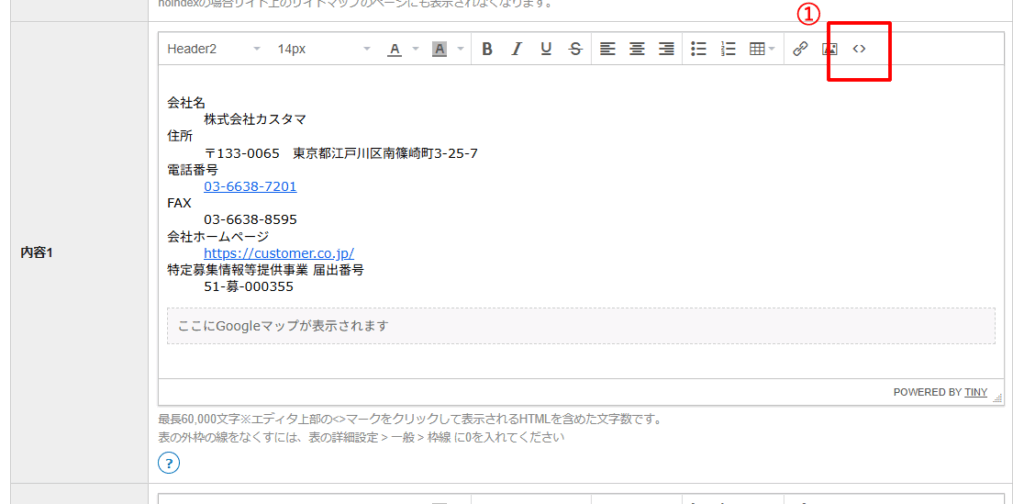Image resolution: width=1024 pixels, height=504 pixels.
Task: Open the HTML source code view
Action: pyautogui.click(x=859, y=49)
